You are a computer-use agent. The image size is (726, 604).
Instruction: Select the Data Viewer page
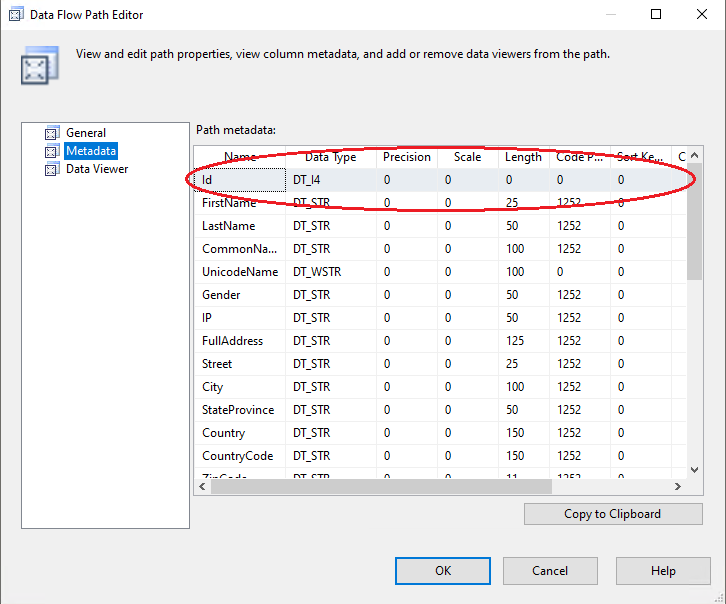click(97, 169)
